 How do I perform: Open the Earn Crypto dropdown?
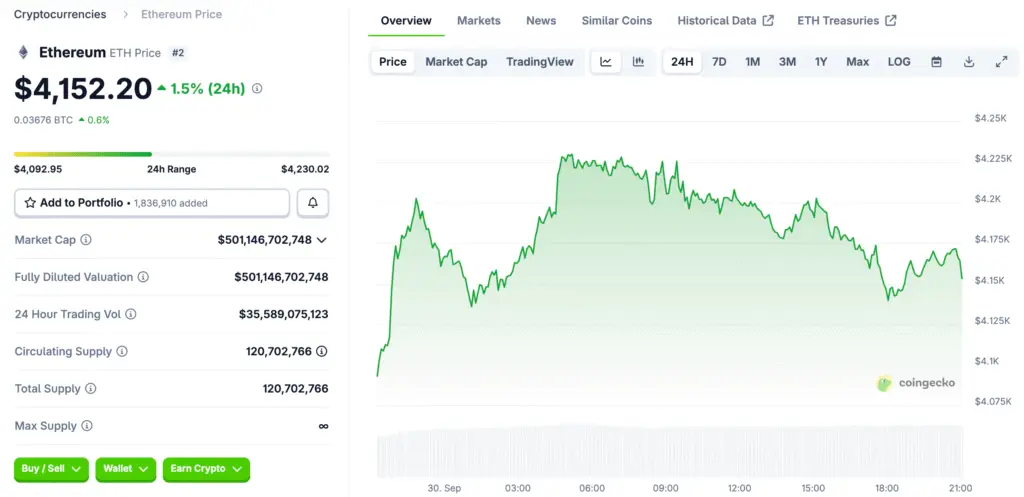[206, 468]
